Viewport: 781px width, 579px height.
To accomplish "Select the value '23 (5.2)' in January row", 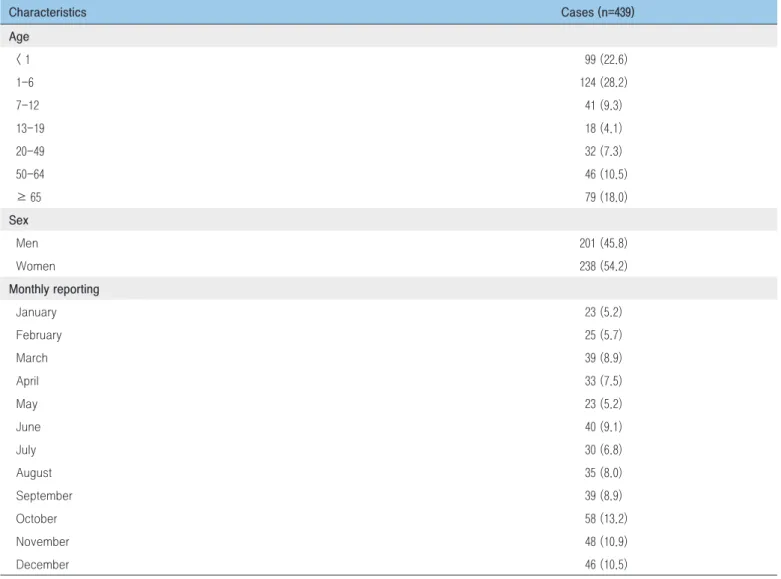I will pos(603,312).
